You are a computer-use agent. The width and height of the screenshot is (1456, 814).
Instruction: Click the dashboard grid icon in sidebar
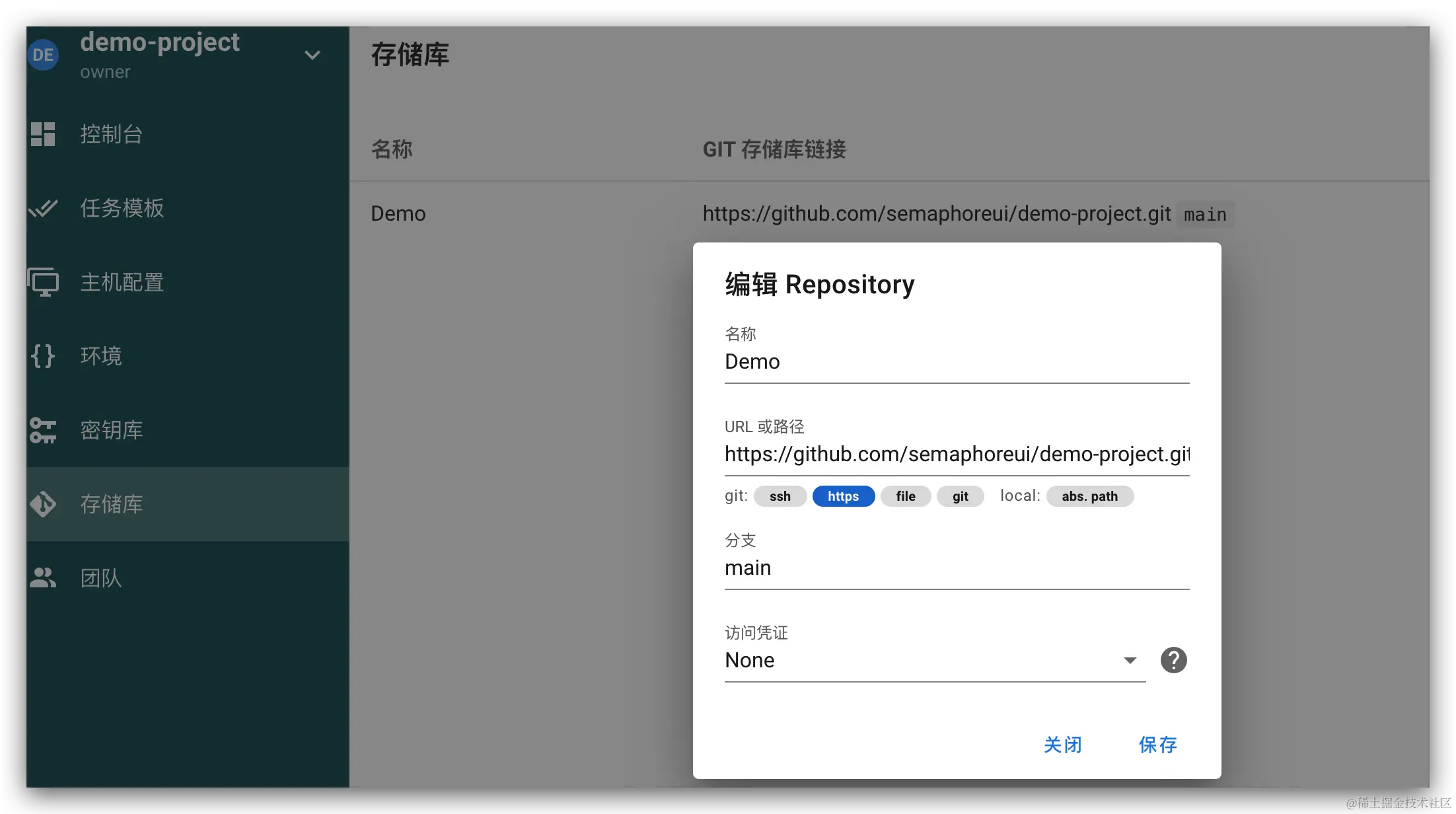point(43,134)
